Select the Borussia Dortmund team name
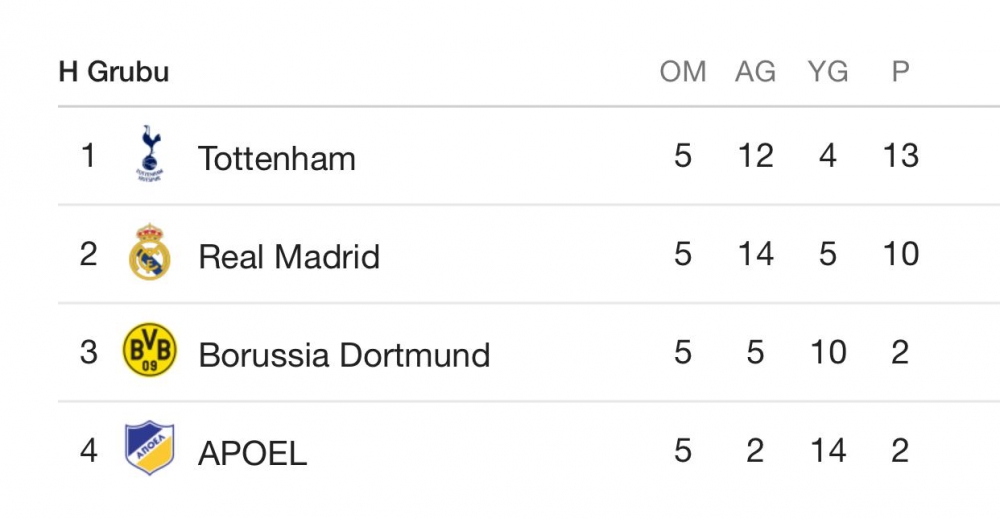The height and width of the screenshot is (519, 1000). (344, 355)
